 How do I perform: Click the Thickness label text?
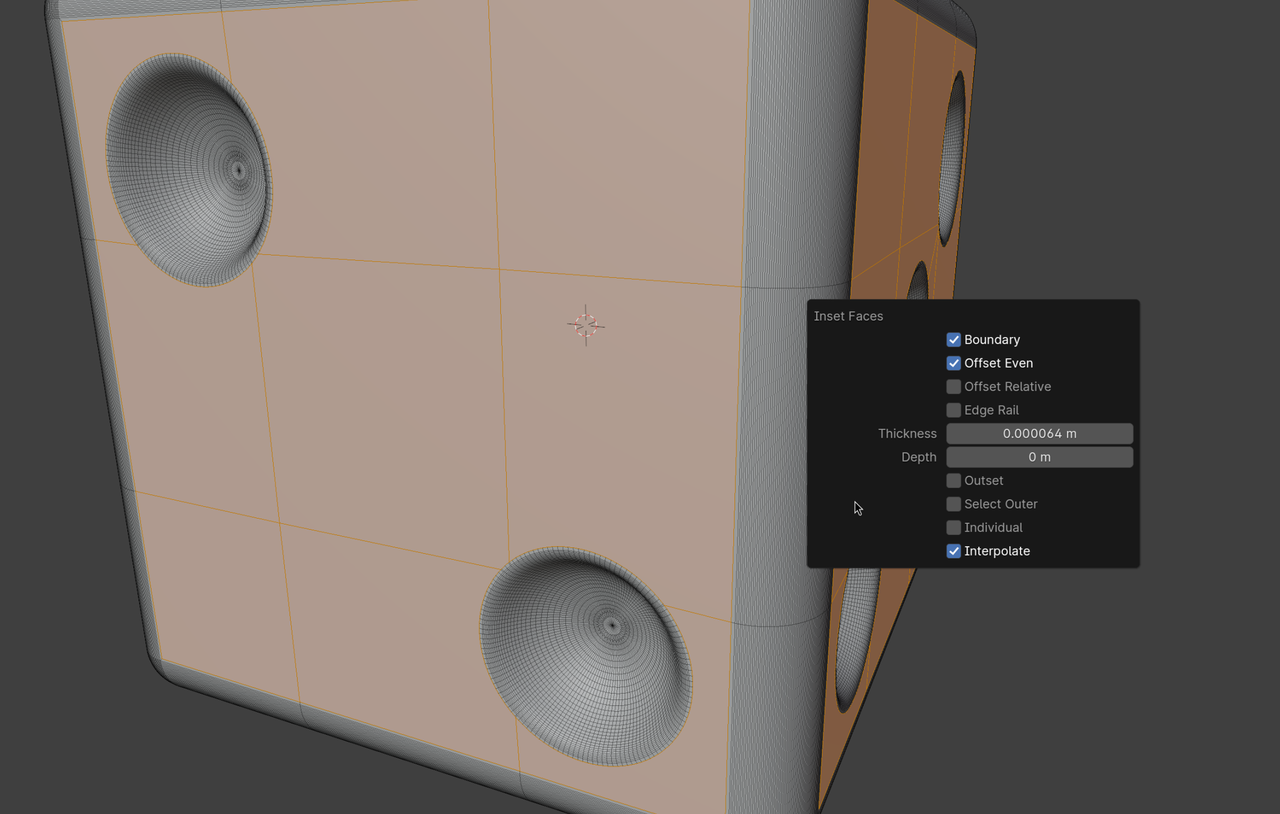pyautogui.click(x=907, y=434)
